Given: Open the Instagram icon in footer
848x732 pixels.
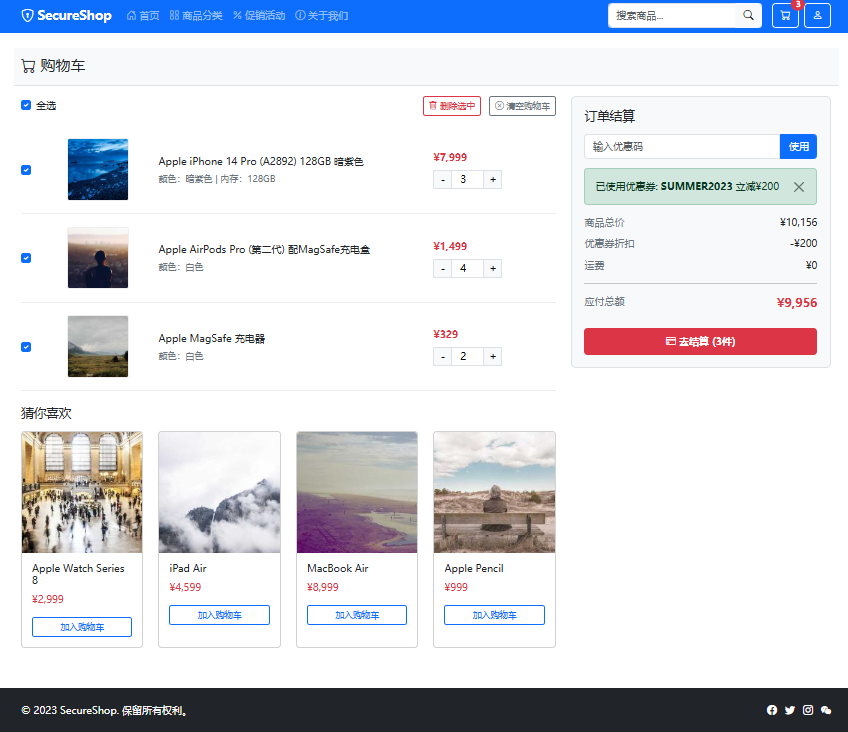Looking at the screenshot, I should point(807,710).
